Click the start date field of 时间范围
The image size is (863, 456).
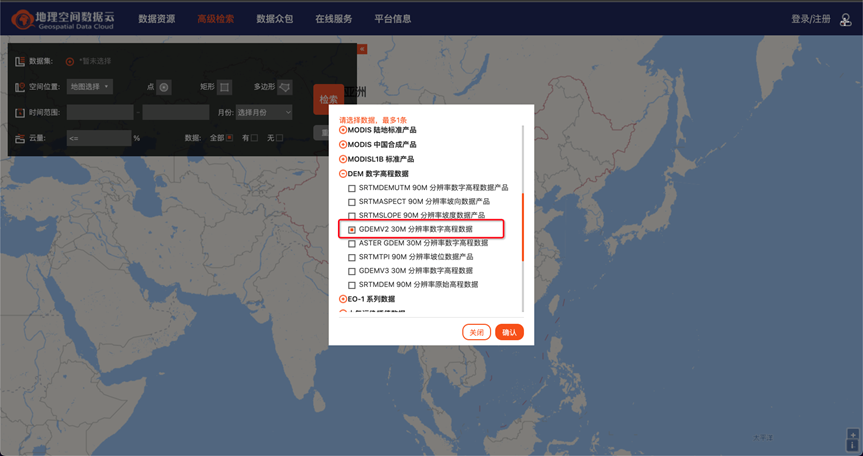[100, 112]
